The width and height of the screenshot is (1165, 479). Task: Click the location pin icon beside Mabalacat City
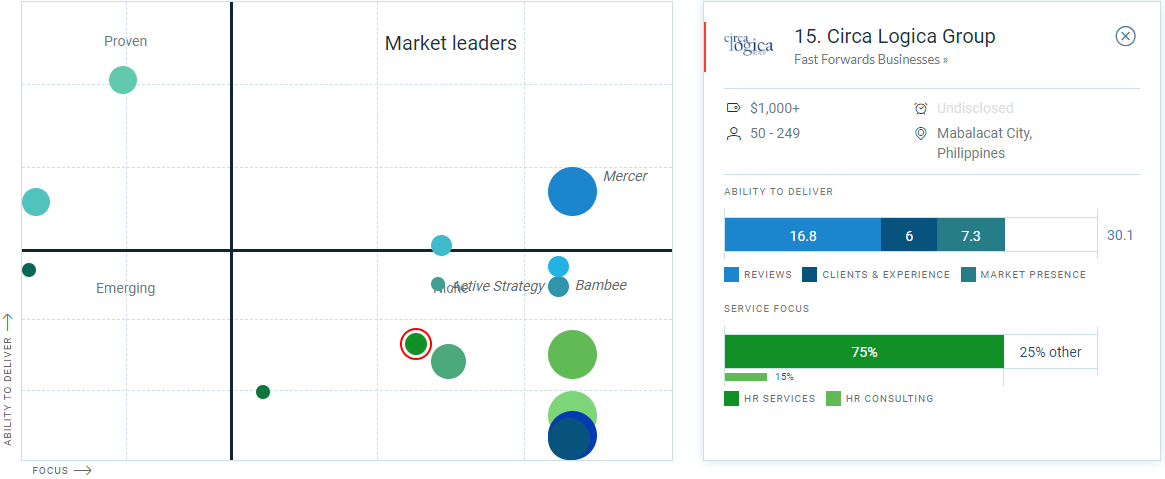(921, 134)
